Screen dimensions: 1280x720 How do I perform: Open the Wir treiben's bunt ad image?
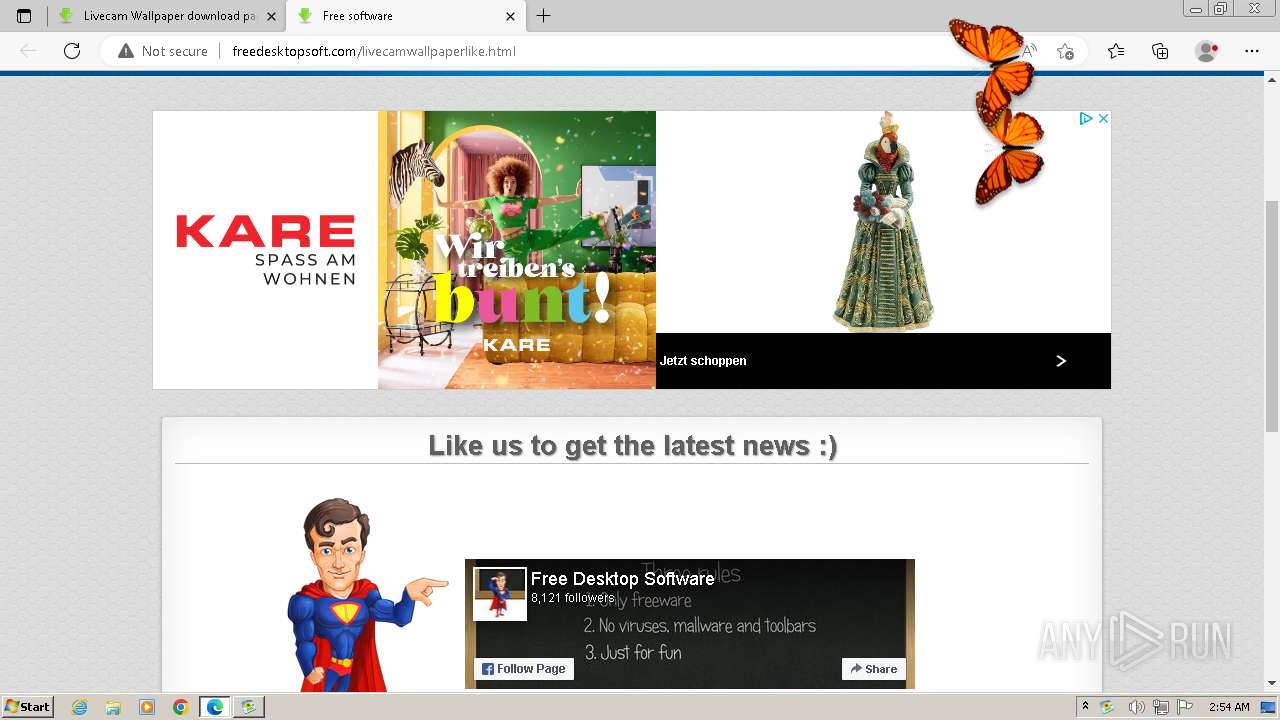click(x=517, y=250)
